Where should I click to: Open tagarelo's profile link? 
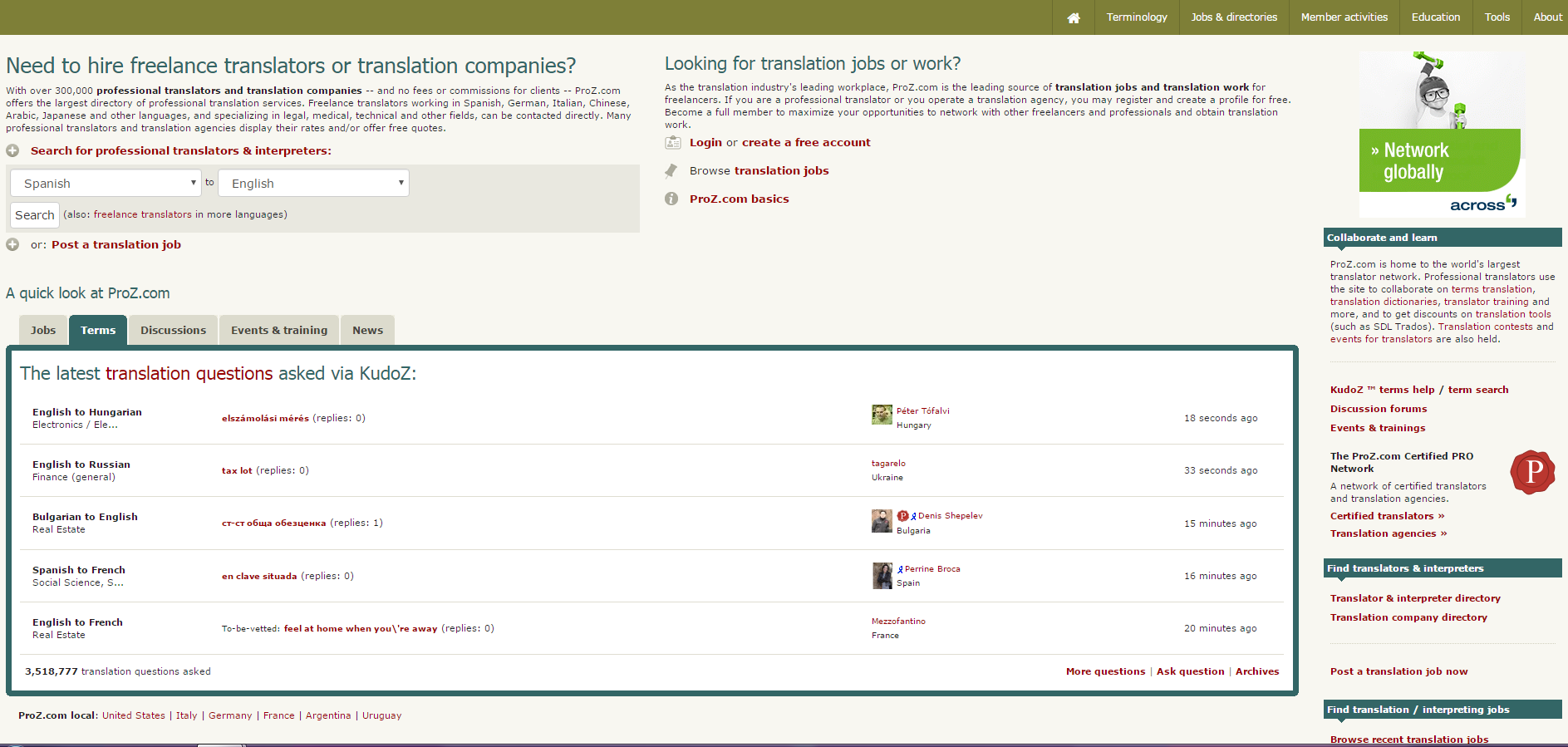[x=888, y=463]
